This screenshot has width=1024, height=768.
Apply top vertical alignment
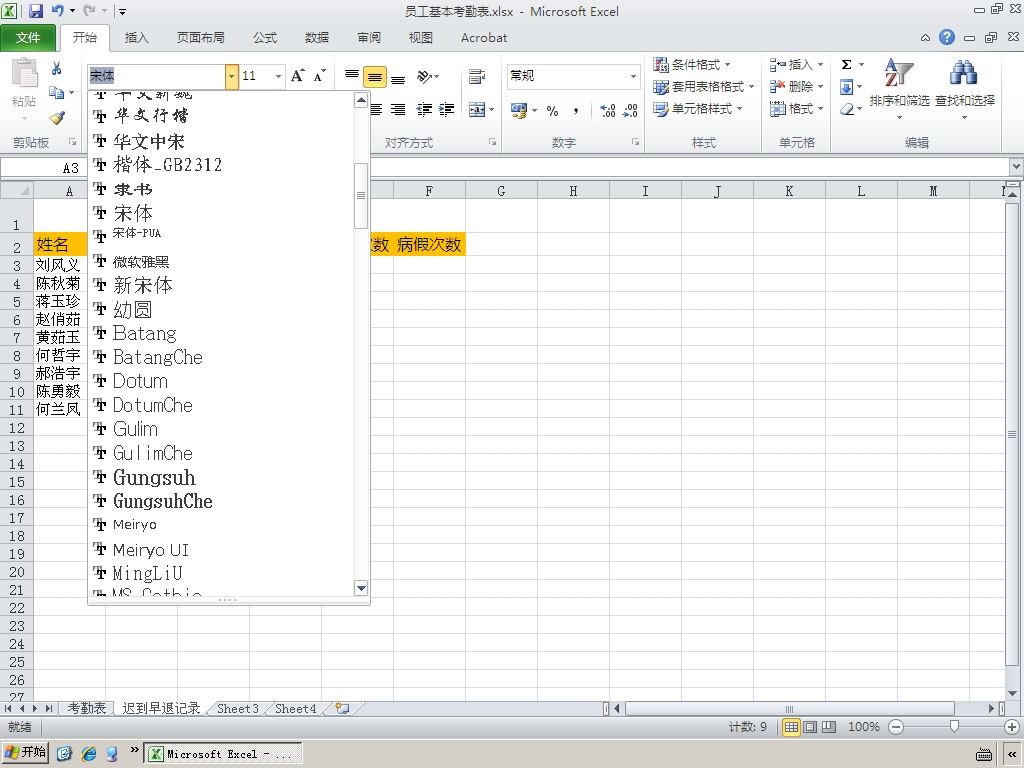click(352, 76)
